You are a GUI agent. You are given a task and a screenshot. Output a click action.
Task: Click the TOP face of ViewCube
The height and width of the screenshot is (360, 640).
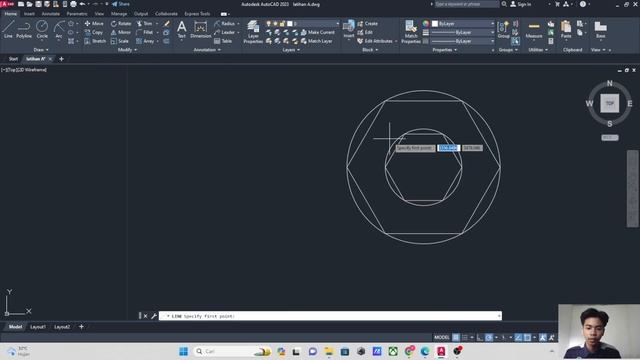(x=609, y=103)
